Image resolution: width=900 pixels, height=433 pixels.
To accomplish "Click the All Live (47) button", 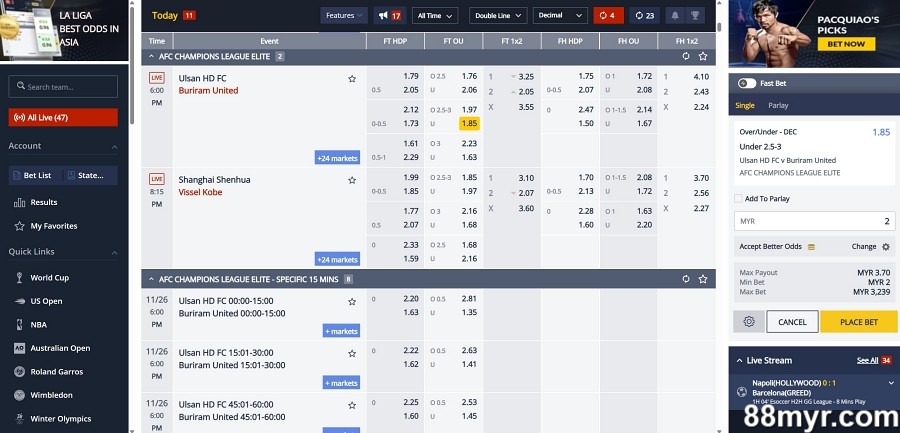I will coord(63,117).
